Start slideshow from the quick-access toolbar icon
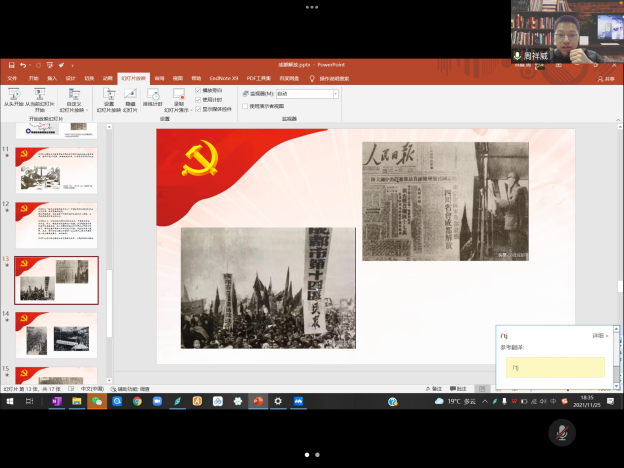This screenshot has height=468, width=624. pyautogui.click(x=50, y=65)
